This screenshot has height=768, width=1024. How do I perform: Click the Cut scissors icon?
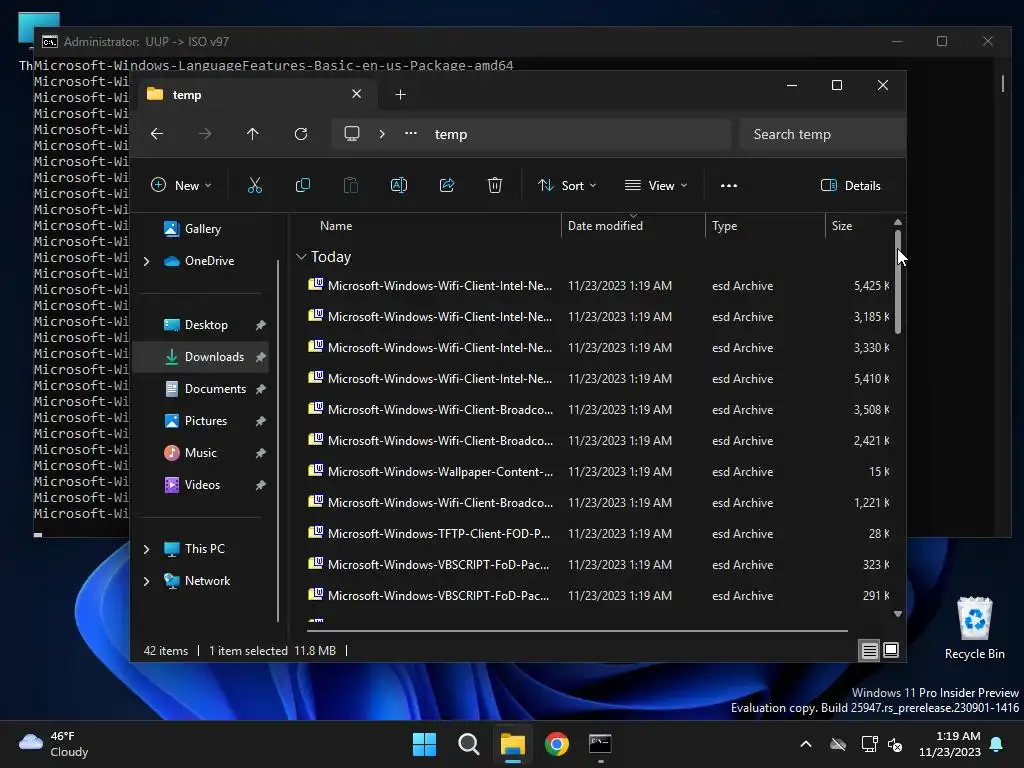255,185
